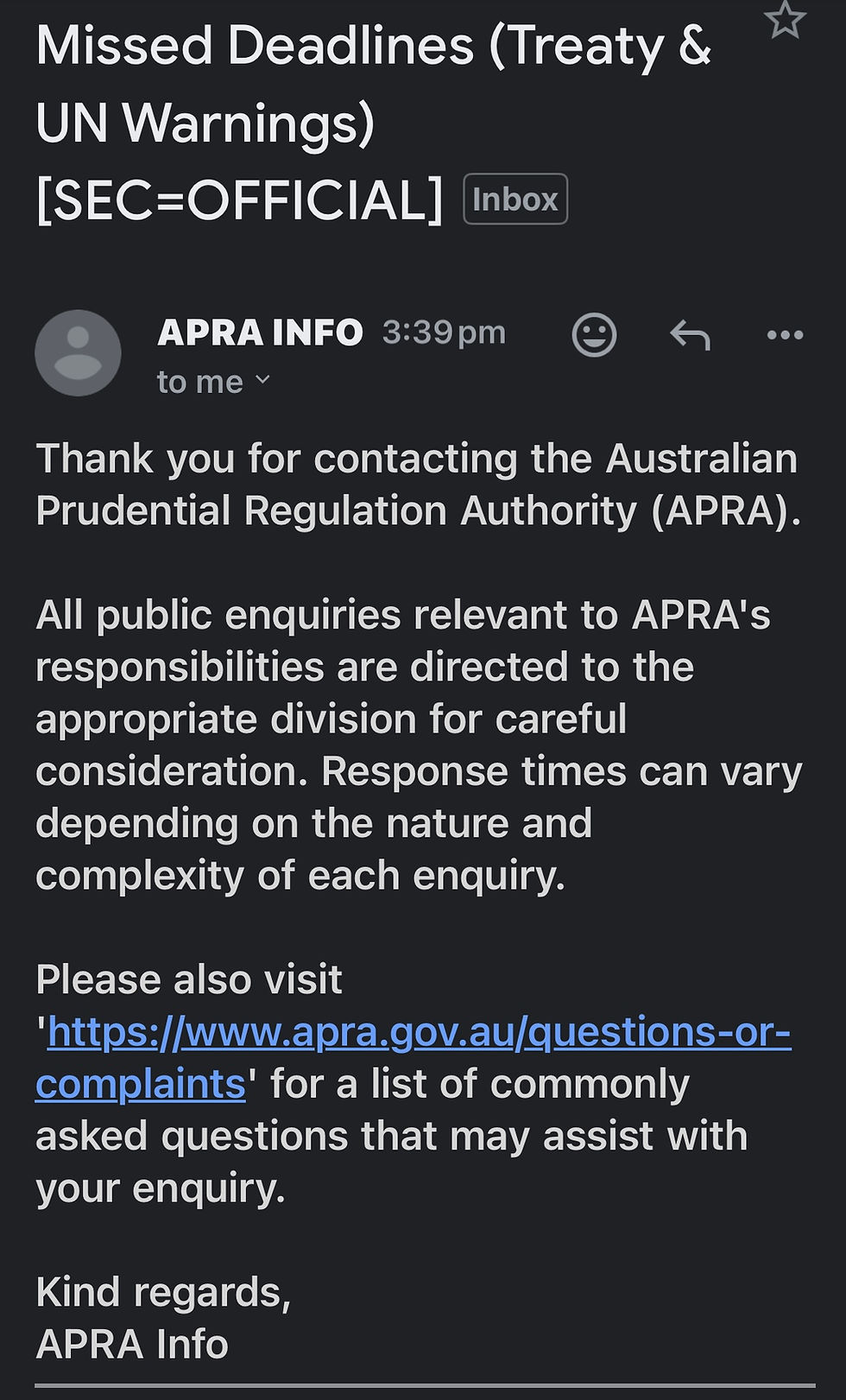Tap the sender's profile avatar
Viewport: 846px width, 1400px height.
[78, 352]
